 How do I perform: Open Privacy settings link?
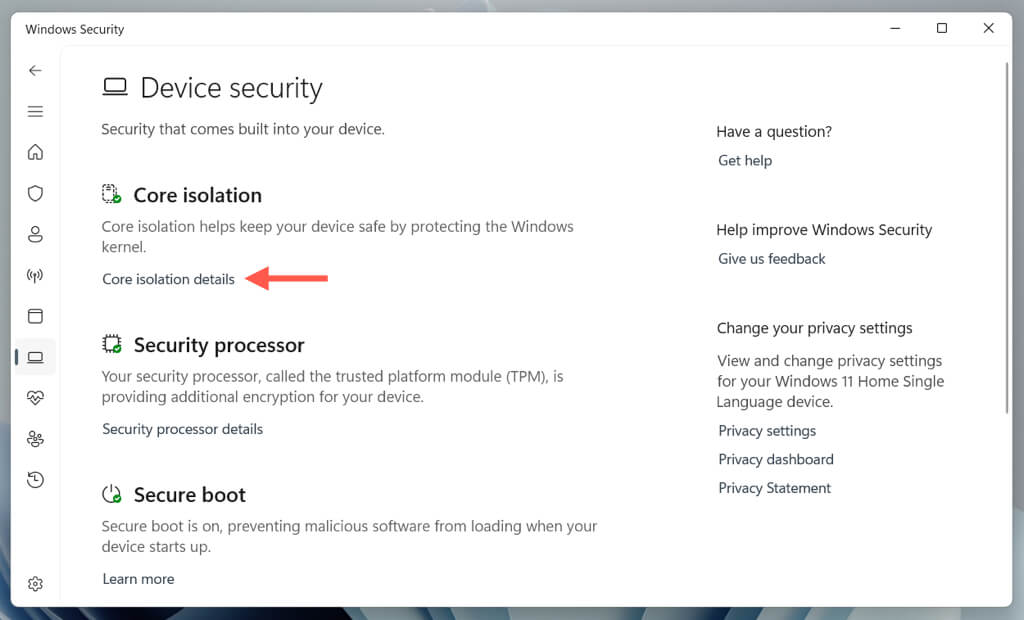point(767,431)
